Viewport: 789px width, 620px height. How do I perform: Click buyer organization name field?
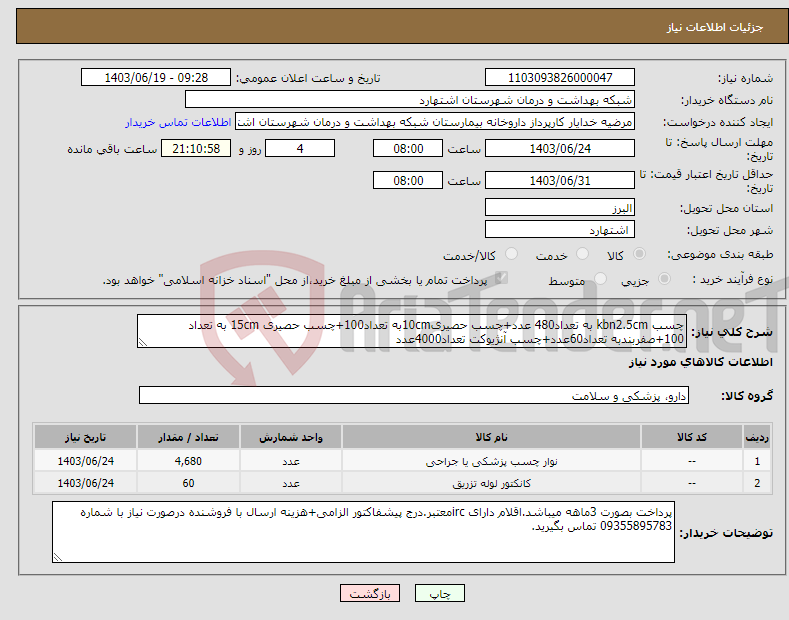click(410, 100)
